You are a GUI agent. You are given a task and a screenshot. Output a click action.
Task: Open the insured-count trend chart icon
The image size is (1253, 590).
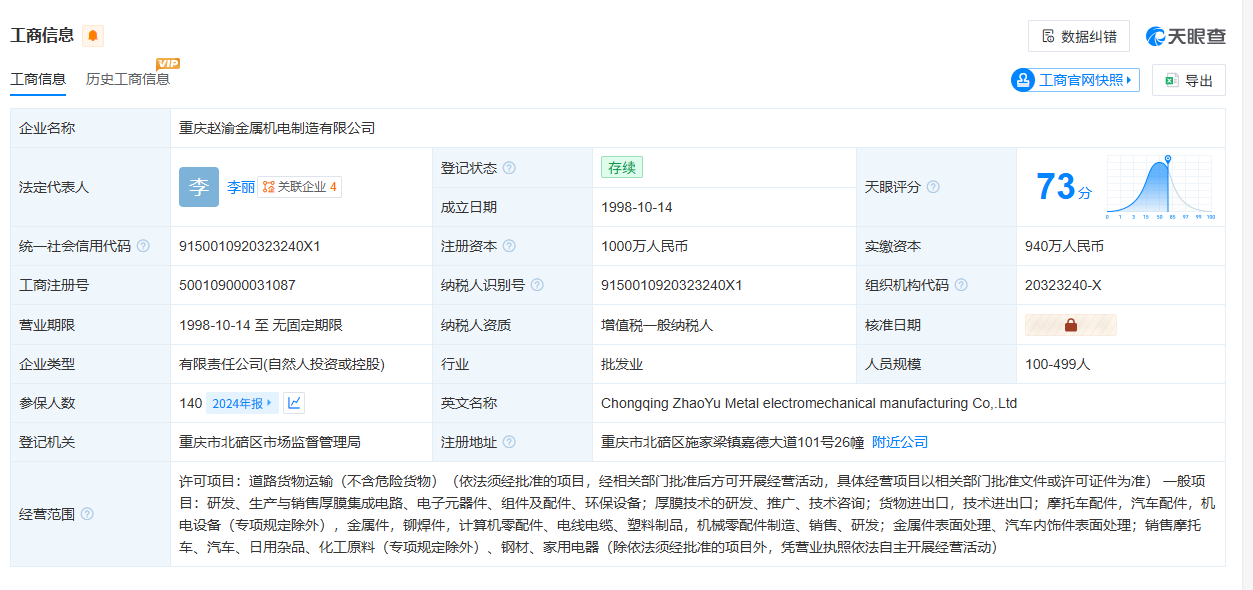[x=294, y=403]
